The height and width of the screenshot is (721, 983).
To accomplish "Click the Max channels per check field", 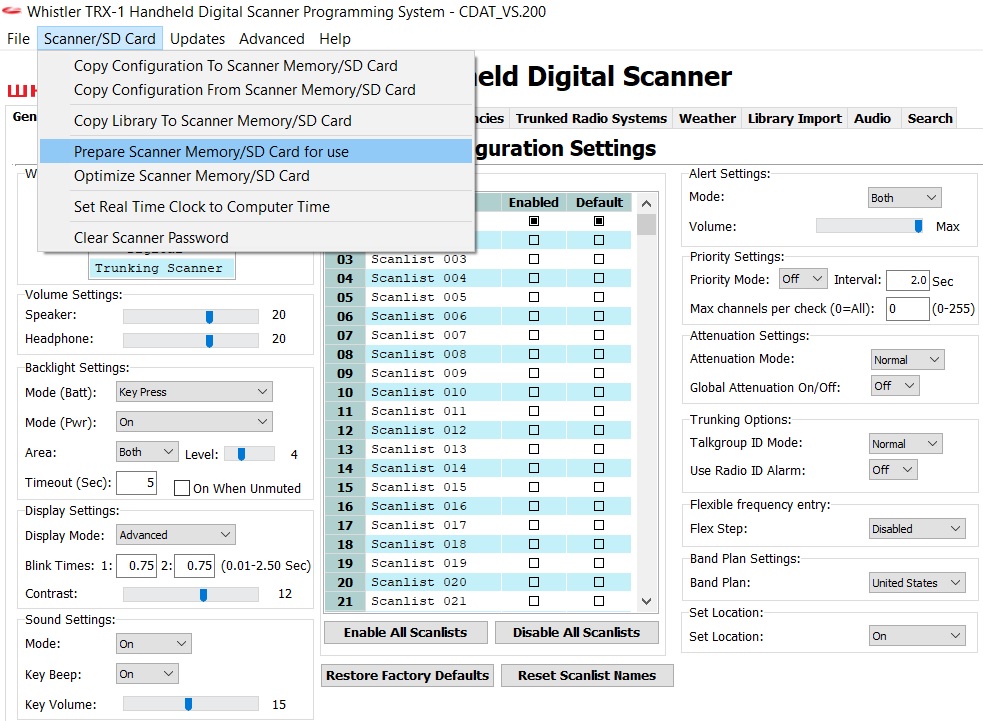I will (x=907, y=308).
